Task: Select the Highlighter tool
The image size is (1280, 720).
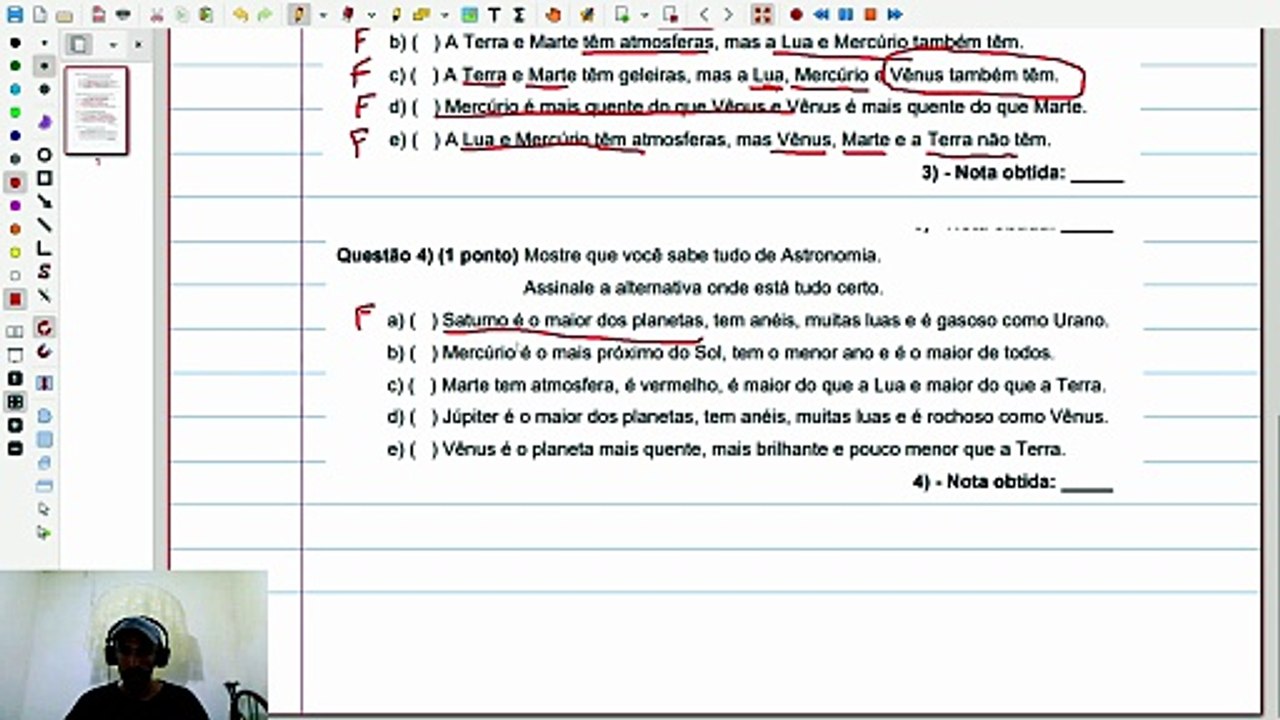Action: click(396, 15)
